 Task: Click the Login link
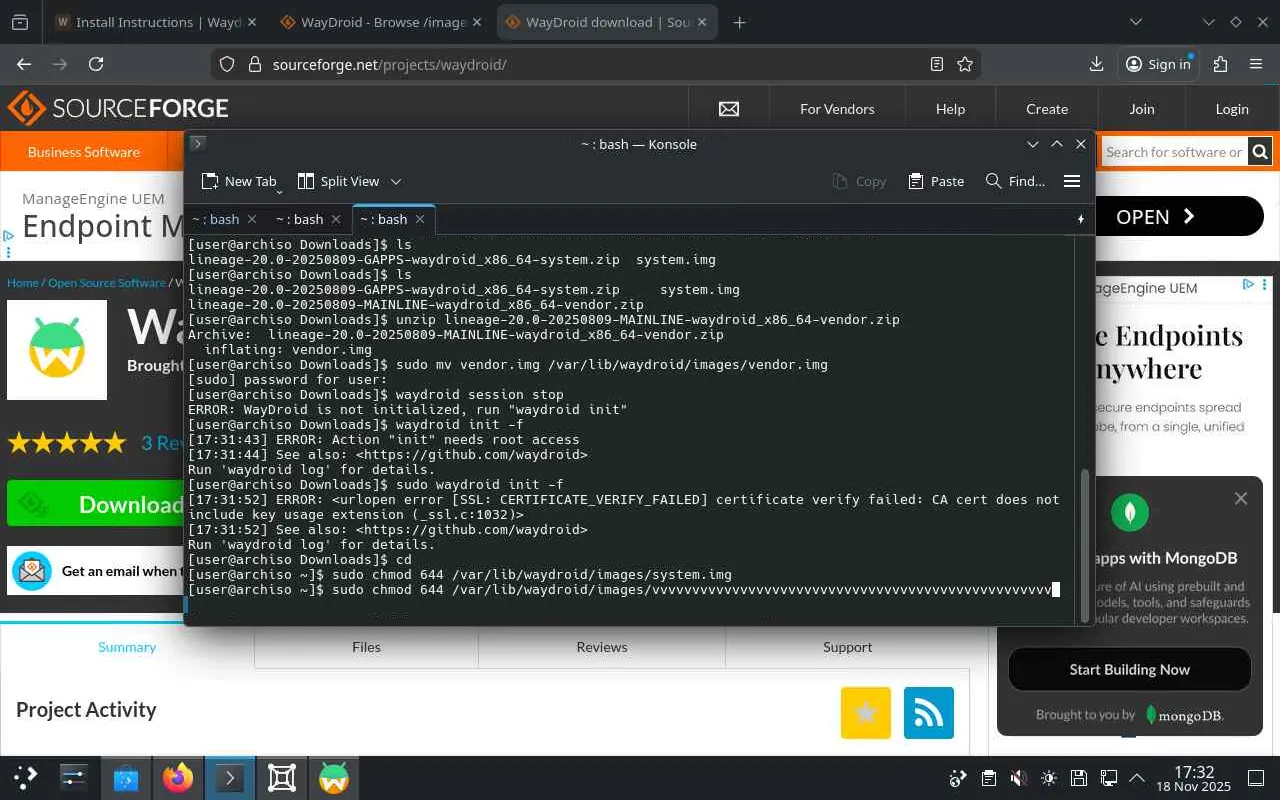pos(1232,109)
